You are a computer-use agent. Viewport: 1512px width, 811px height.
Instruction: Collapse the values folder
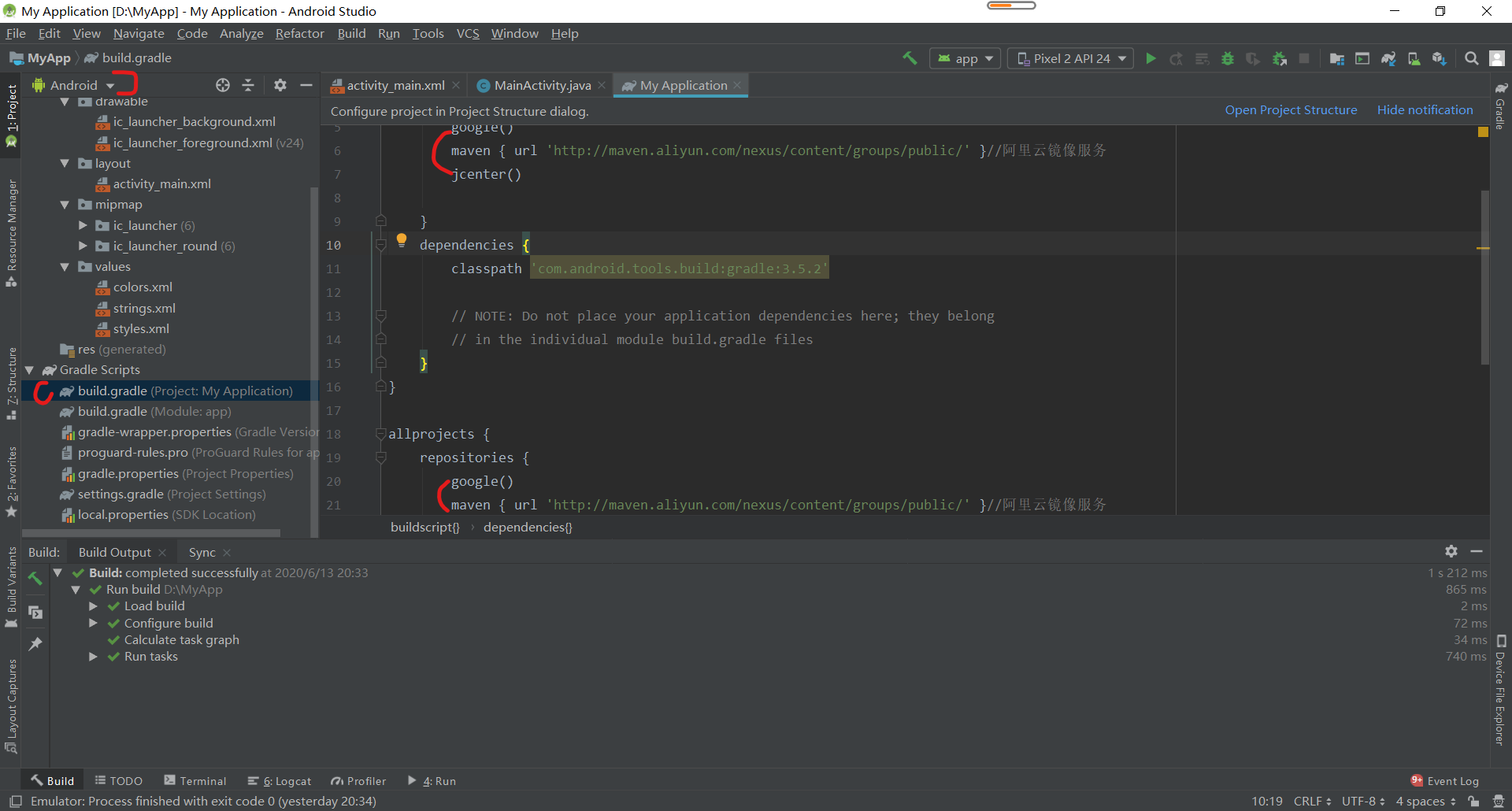click(65, 266)
